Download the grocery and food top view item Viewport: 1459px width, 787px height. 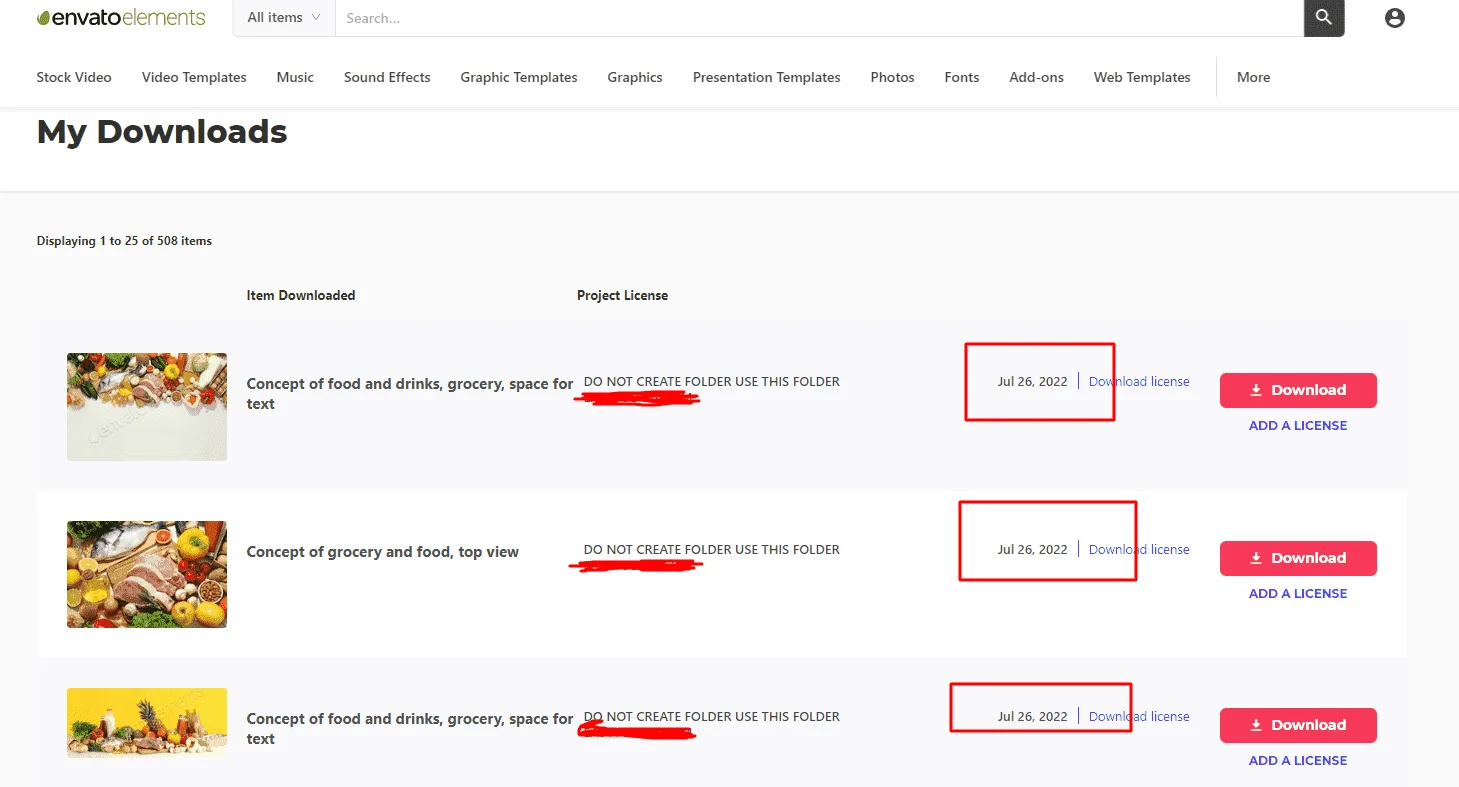pyautogui.click(x=1298, y=558)
